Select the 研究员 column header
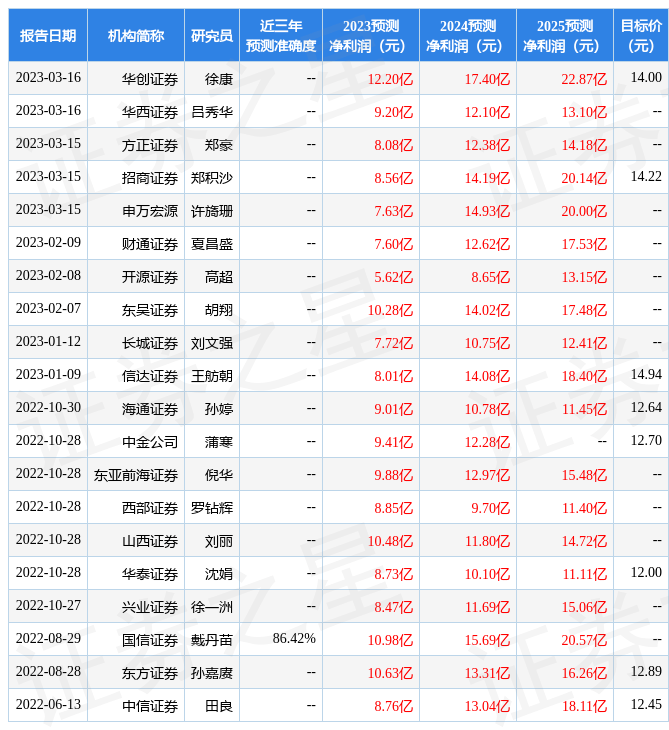 tap(212, 35)
